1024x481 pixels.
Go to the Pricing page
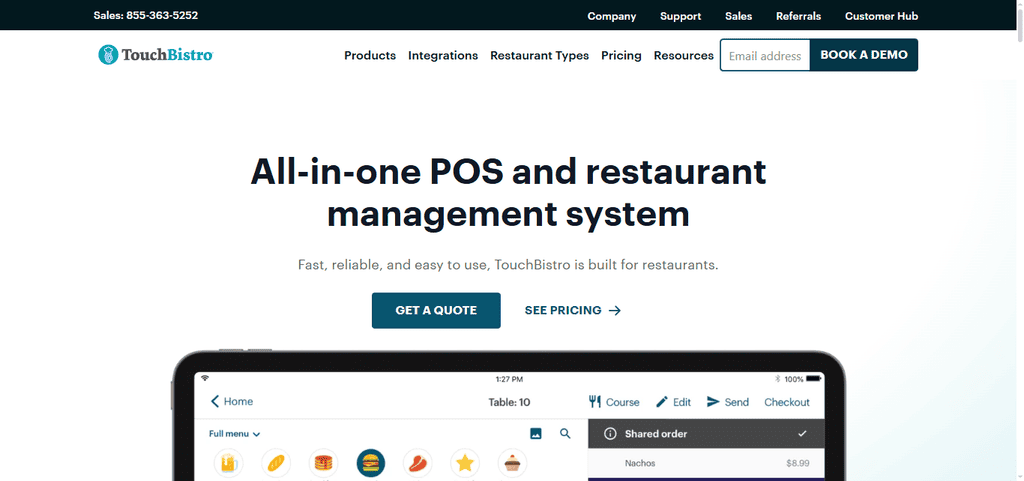[x=621, y=55]
